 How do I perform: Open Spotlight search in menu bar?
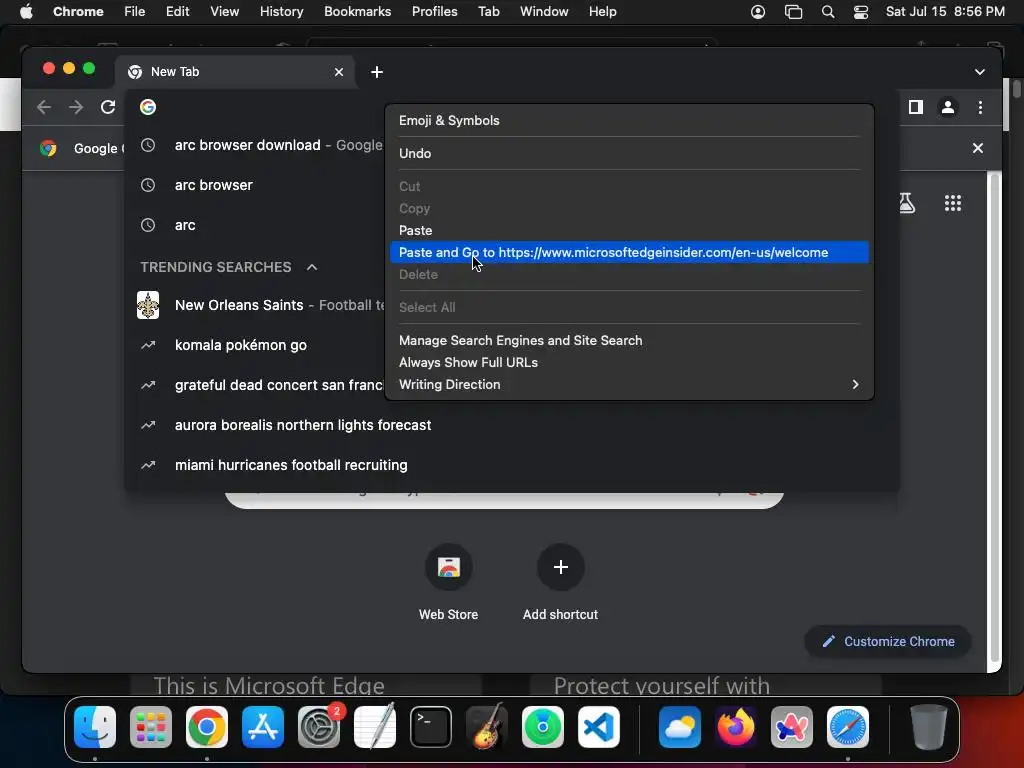tap(827, 12)
